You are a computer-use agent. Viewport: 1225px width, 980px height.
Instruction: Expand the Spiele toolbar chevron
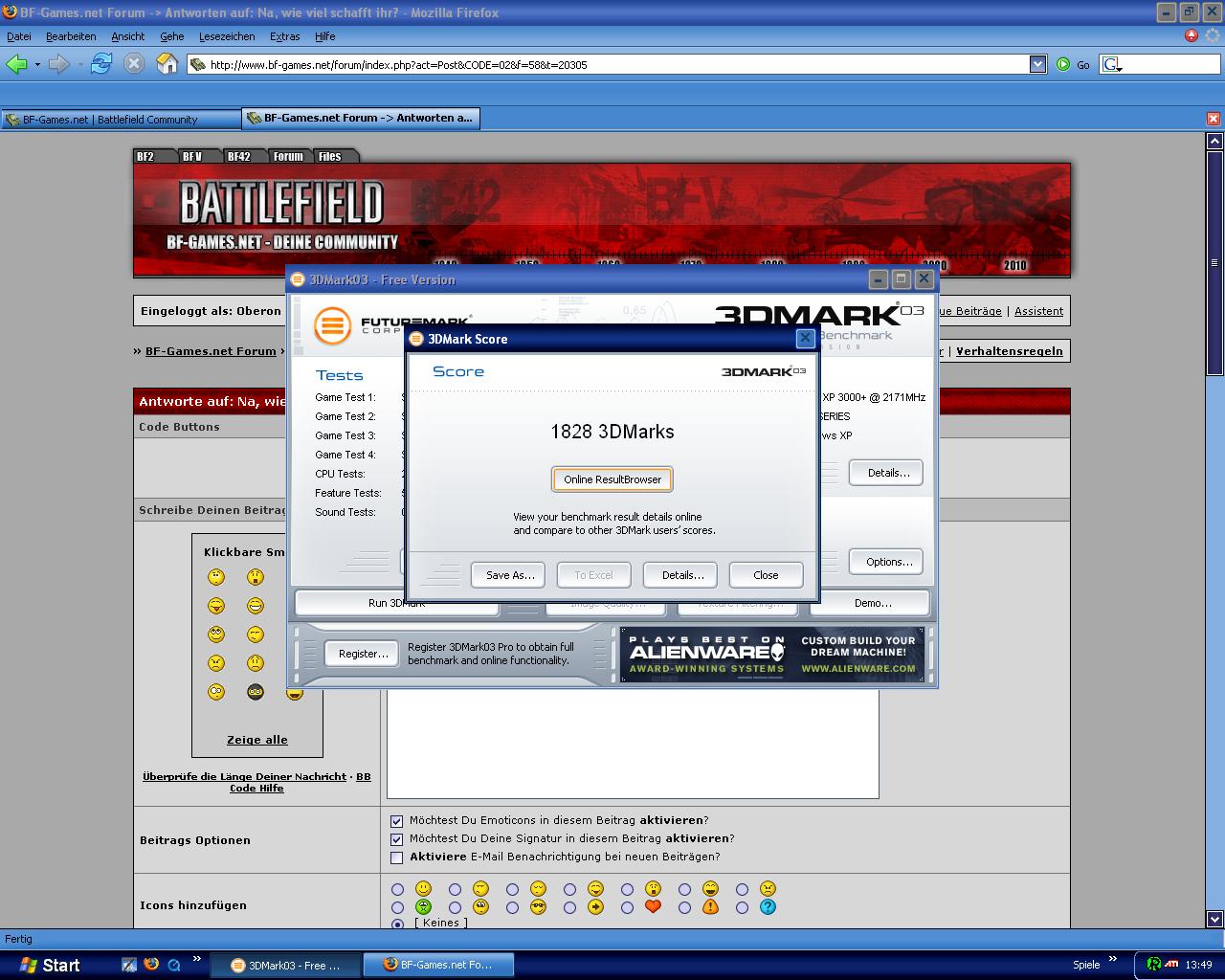(1113, 959)
